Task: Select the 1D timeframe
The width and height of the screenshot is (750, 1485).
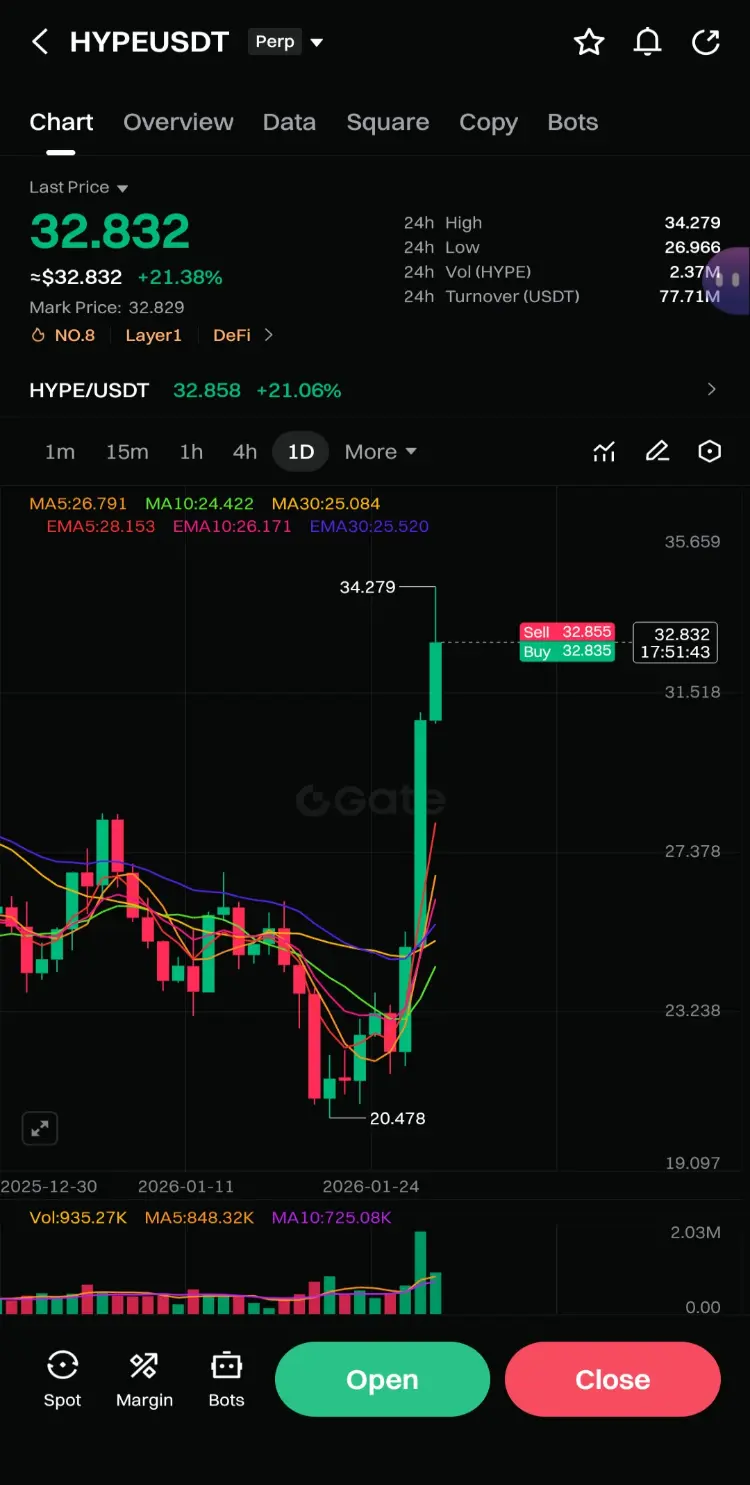Action: pyautogui.click(x=301, y=452)
